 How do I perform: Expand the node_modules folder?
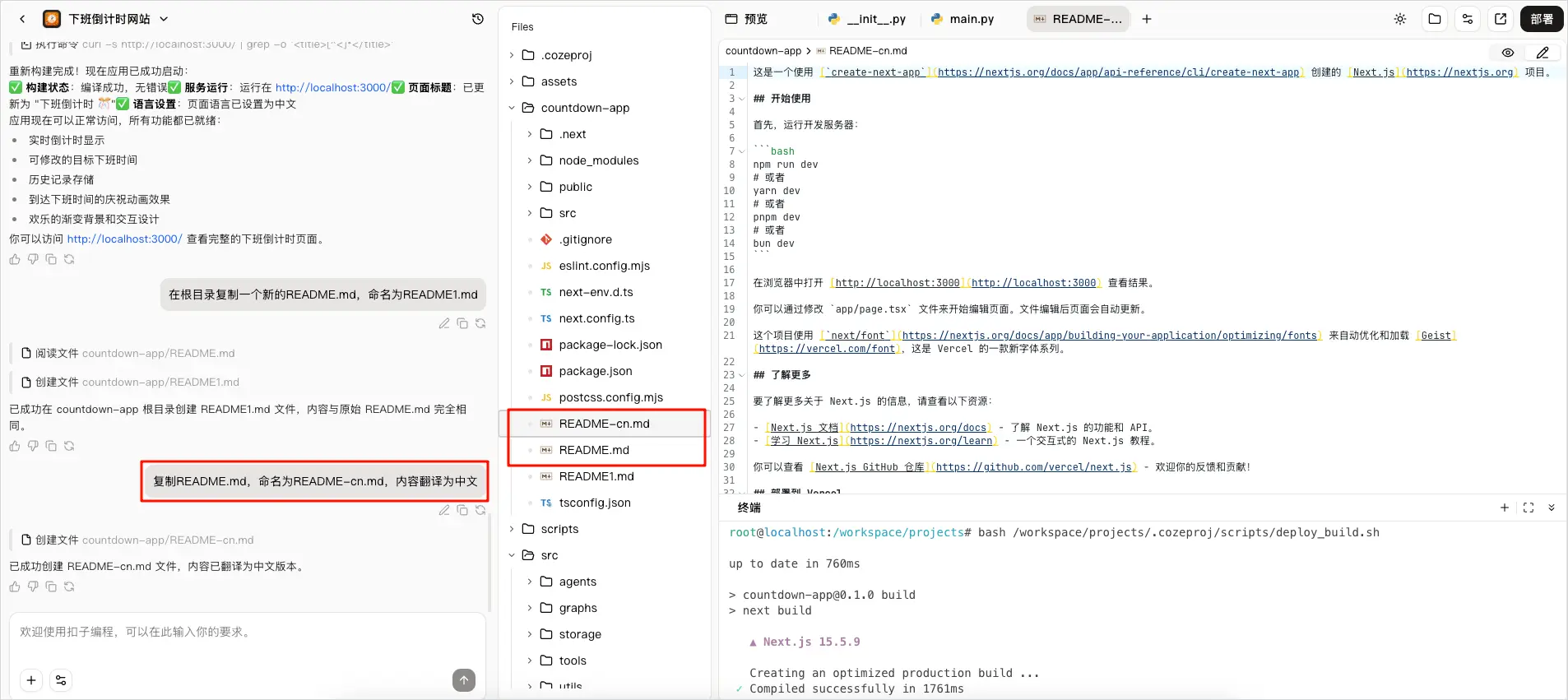pos(530,160)
